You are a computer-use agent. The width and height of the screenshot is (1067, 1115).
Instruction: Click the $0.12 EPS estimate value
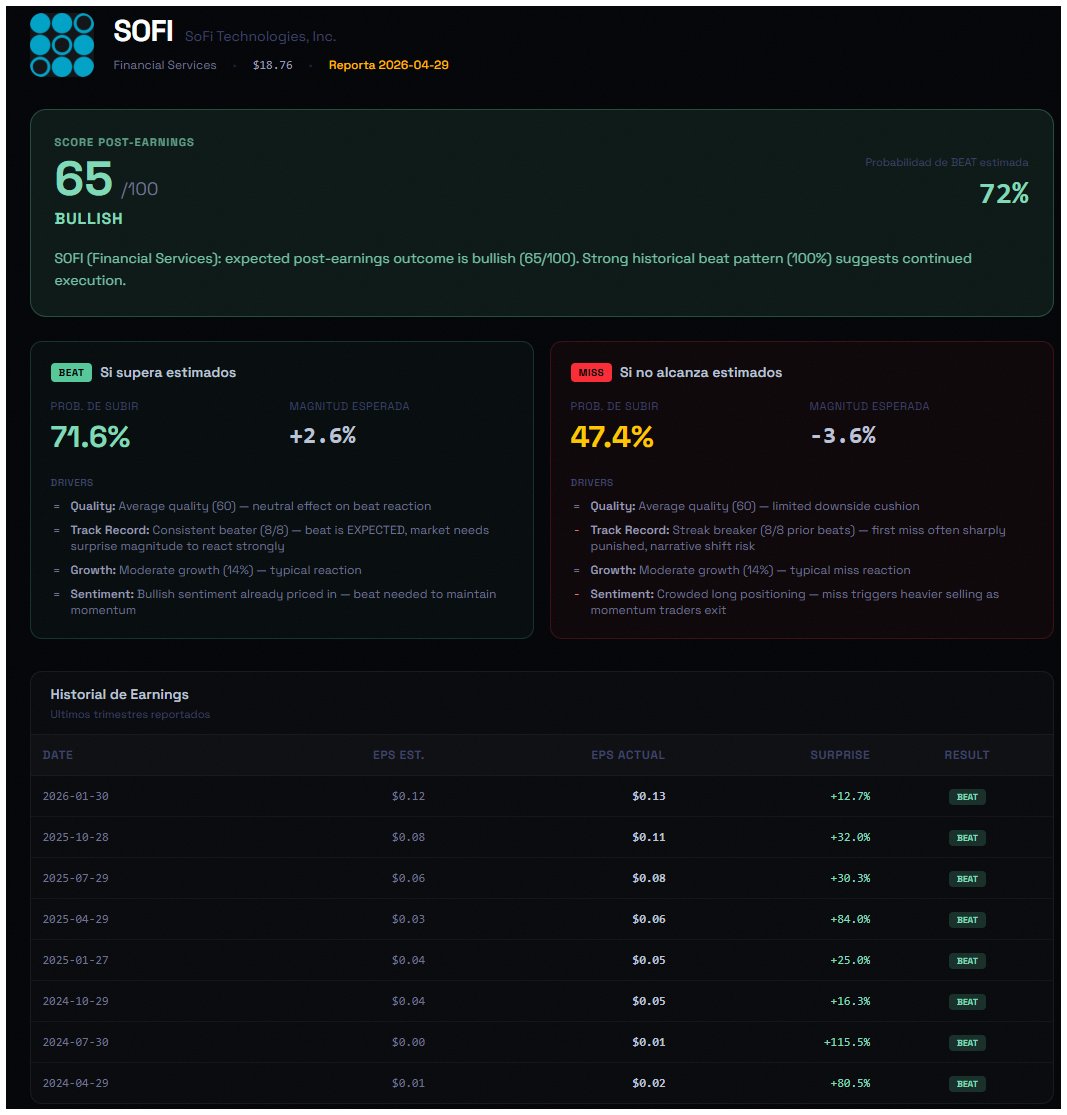(x=408, y=796)
